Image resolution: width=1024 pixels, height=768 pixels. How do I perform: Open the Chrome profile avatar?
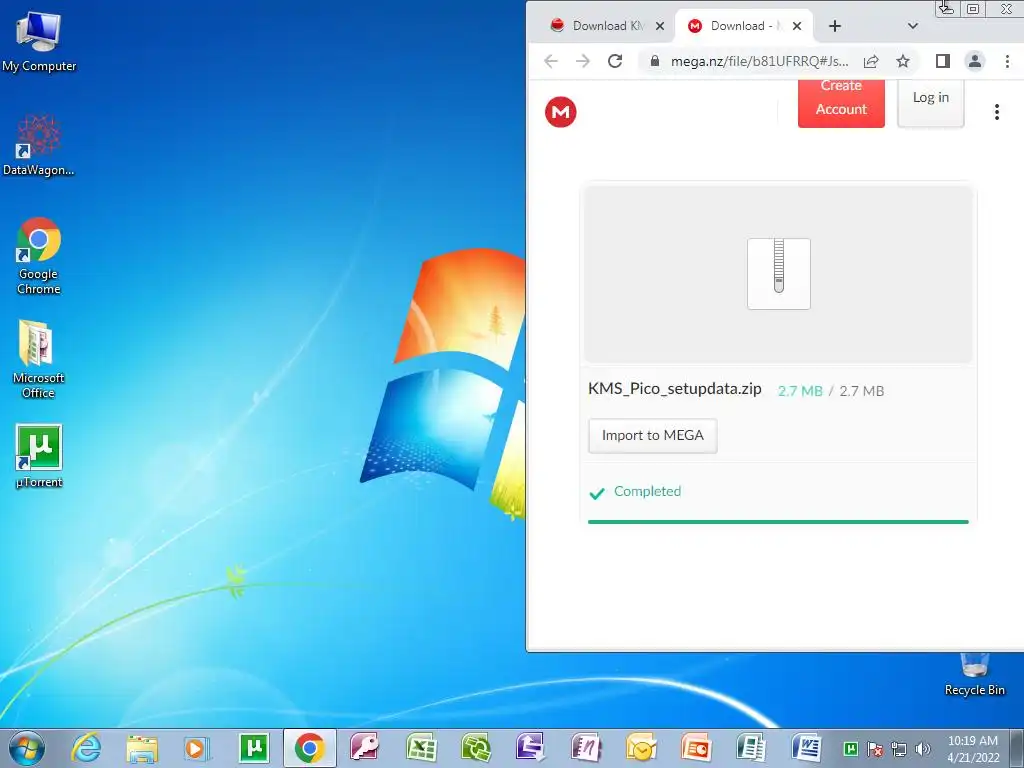point(974,61)
